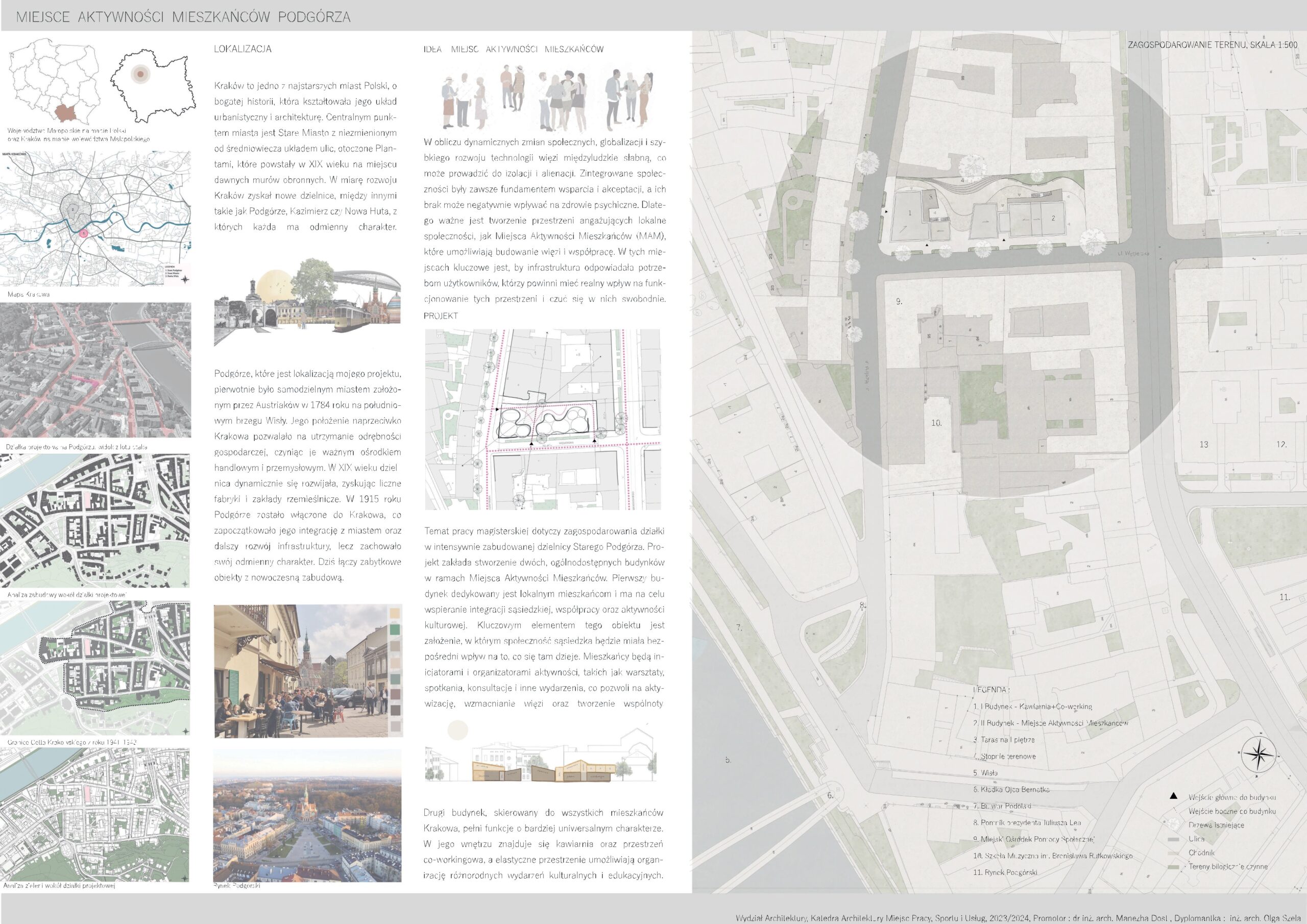Click legend entry 11 Rynek Podgórski
This screenshot has width=1307, height=924.
click(1005, 871)
